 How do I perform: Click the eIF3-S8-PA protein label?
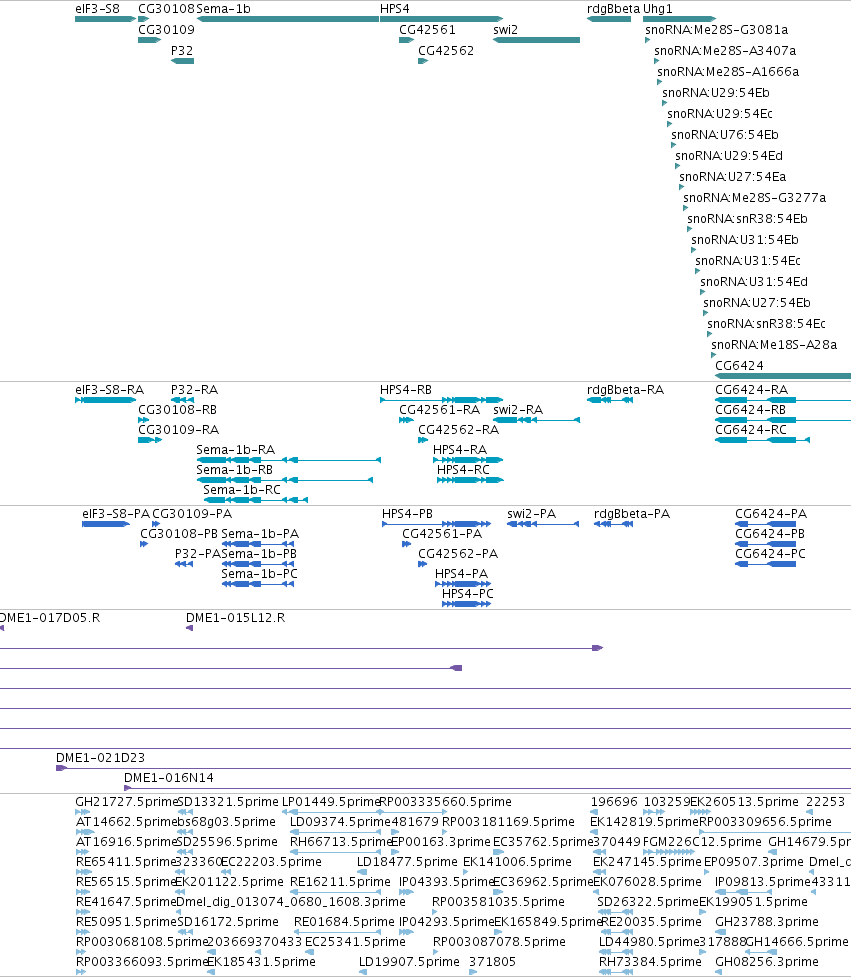(x=116, y=514)
